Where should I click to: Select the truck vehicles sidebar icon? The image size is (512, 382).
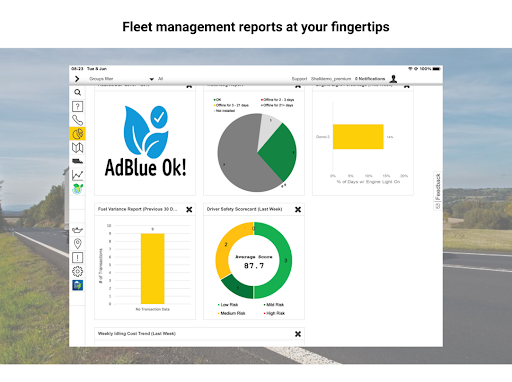pos(77,161)
